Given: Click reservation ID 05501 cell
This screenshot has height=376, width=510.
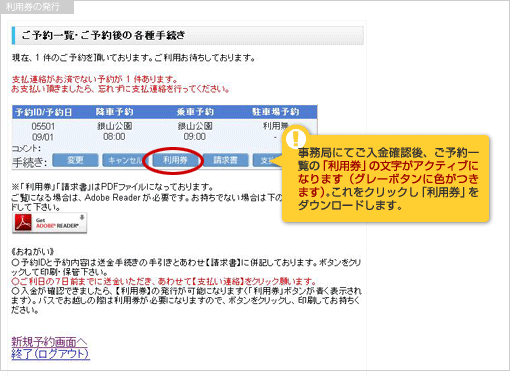Looking at the screenshot, I should click(x=43, y=127).
